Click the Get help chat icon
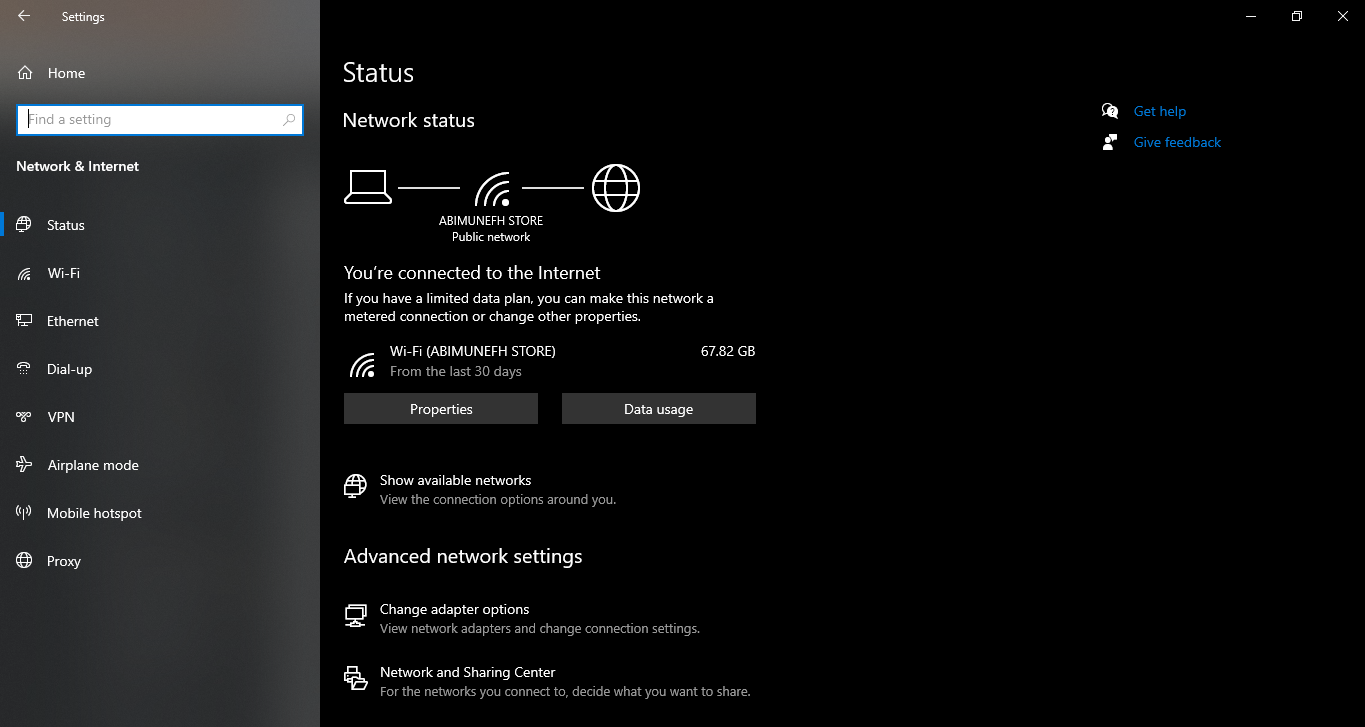 1110,111
